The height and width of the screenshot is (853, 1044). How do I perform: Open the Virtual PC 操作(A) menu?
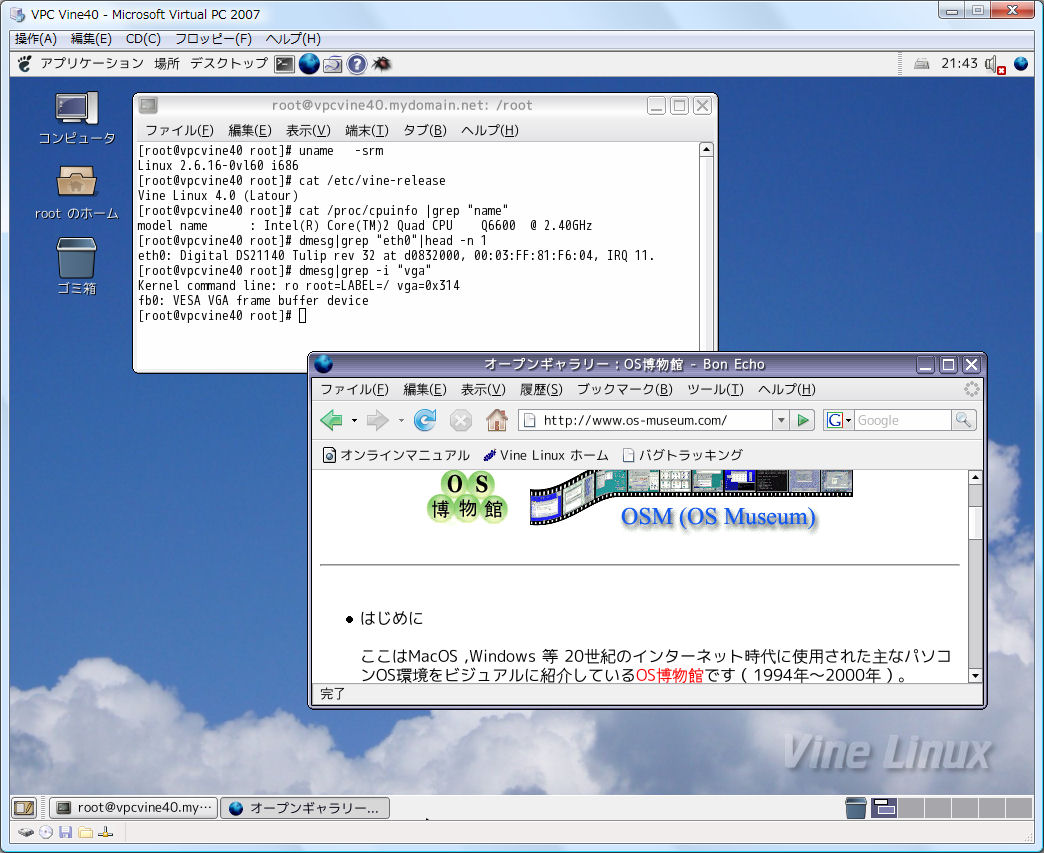point(36,39)
